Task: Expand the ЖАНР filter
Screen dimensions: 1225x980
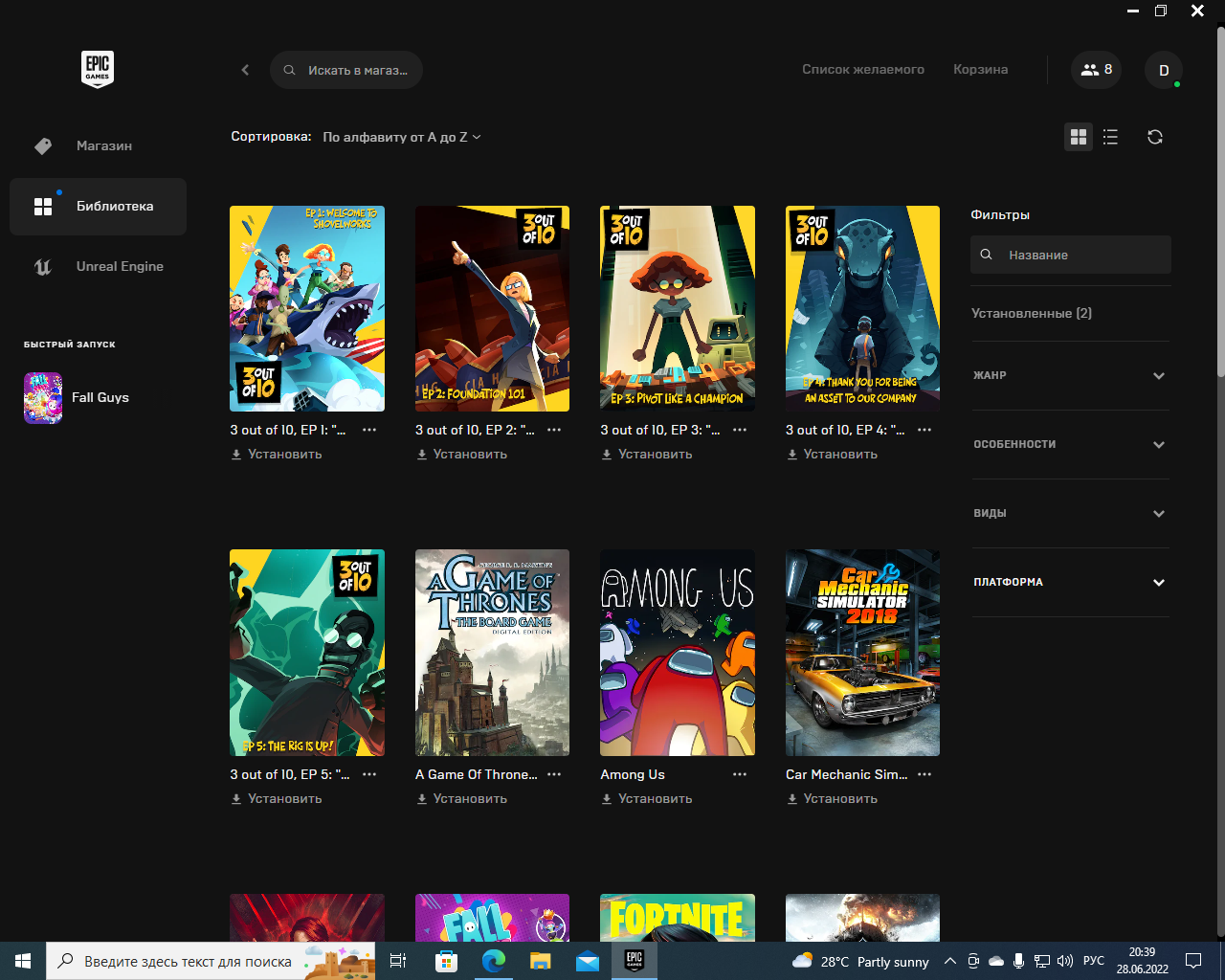Action: [x=1070, y=375]
